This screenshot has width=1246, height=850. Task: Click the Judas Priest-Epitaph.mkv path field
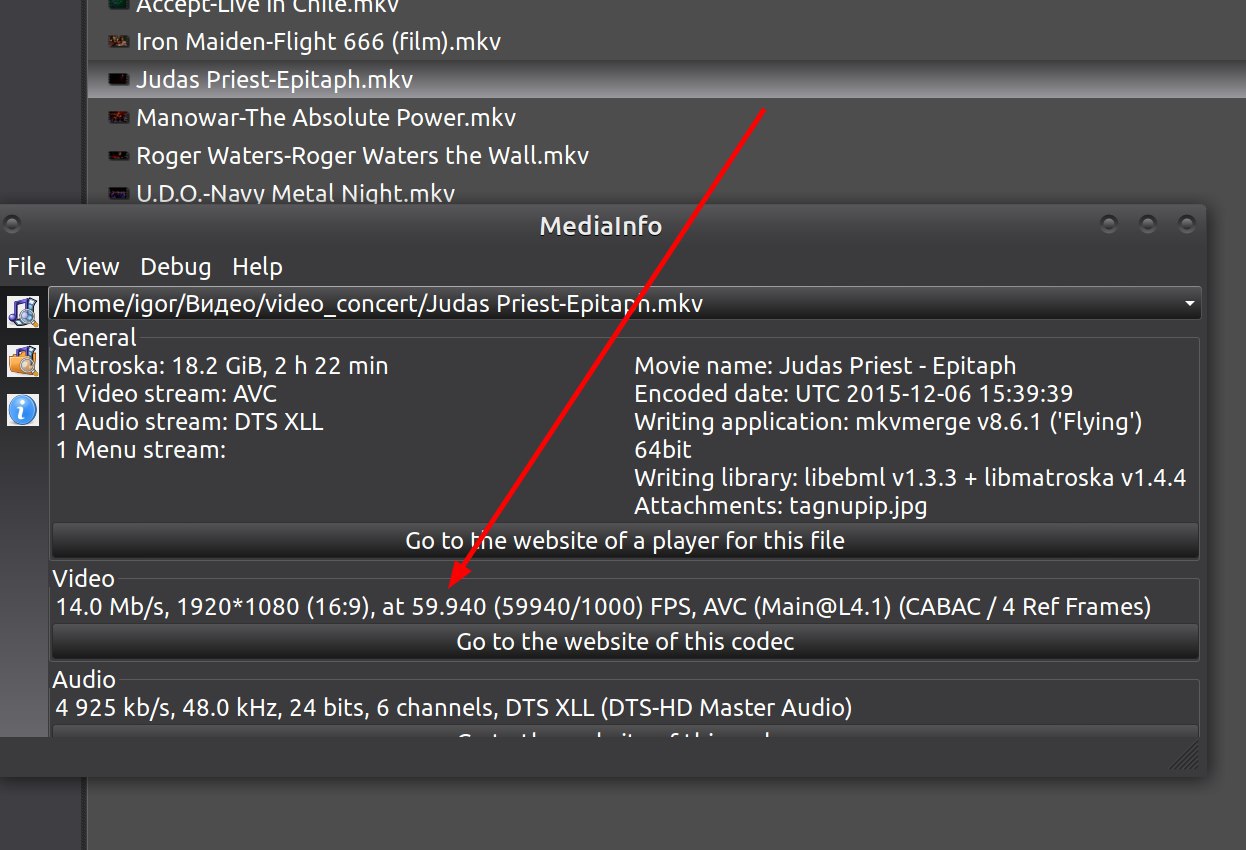(x=624, y=303)
